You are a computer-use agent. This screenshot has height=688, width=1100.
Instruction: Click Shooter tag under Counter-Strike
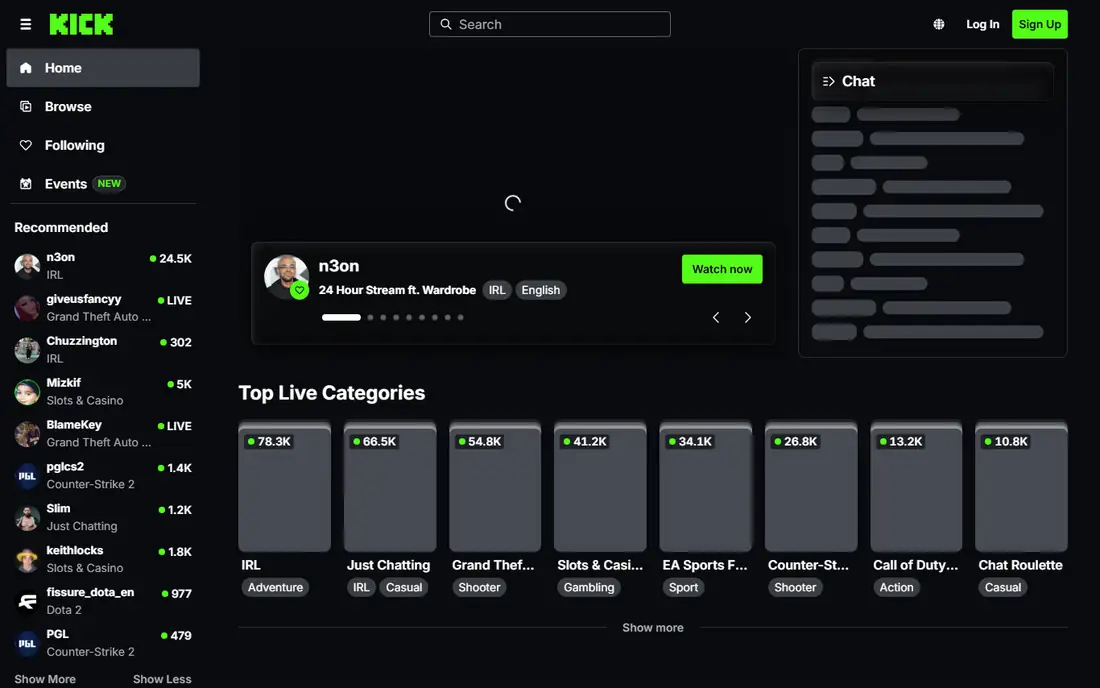point(795,588)
